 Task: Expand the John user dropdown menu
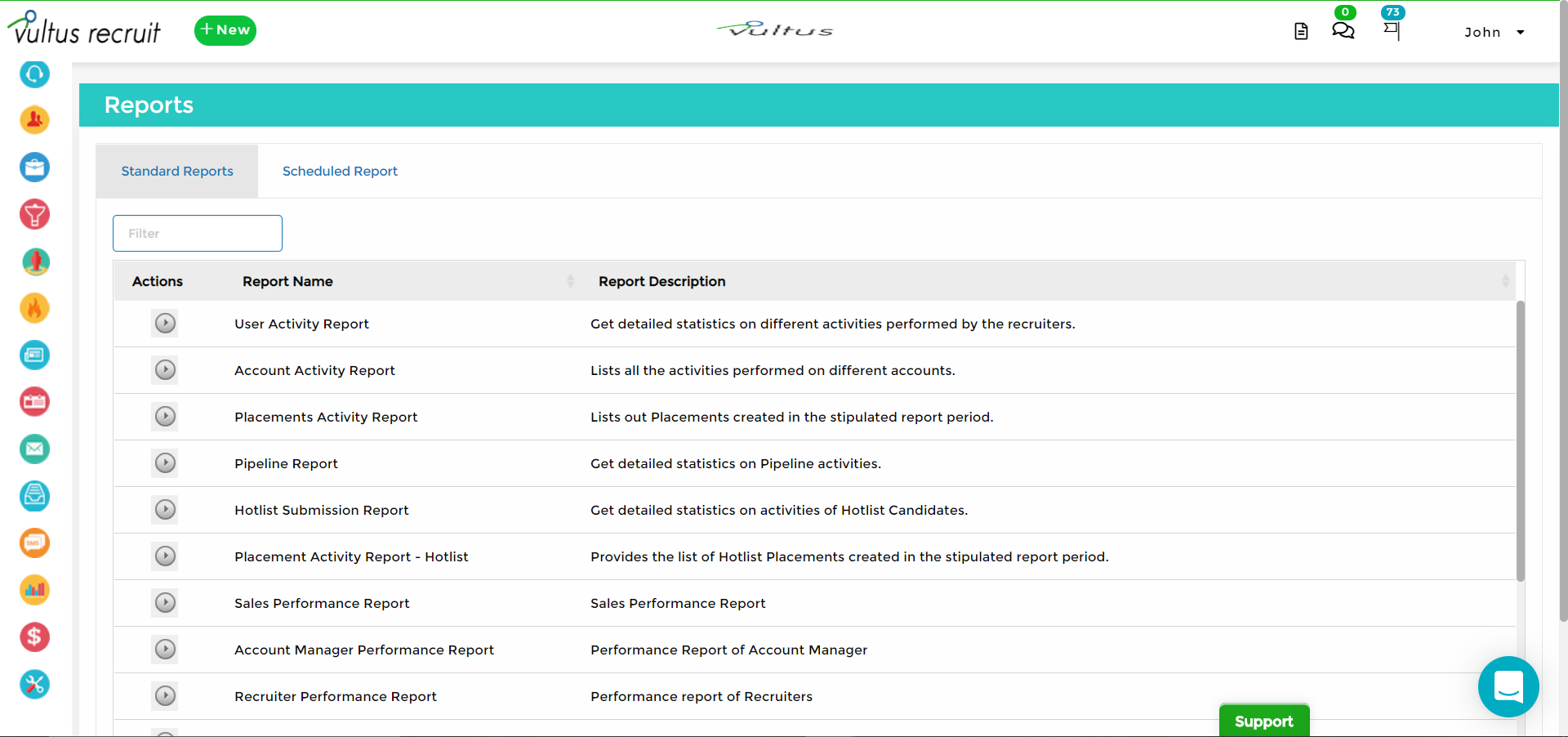[x=1494, y=32]
